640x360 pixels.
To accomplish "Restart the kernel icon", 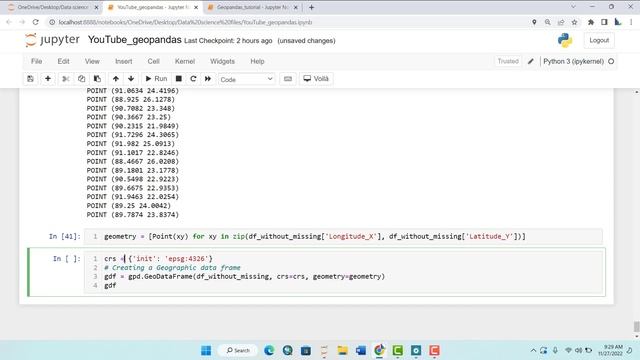I will (x=193, y=79).
